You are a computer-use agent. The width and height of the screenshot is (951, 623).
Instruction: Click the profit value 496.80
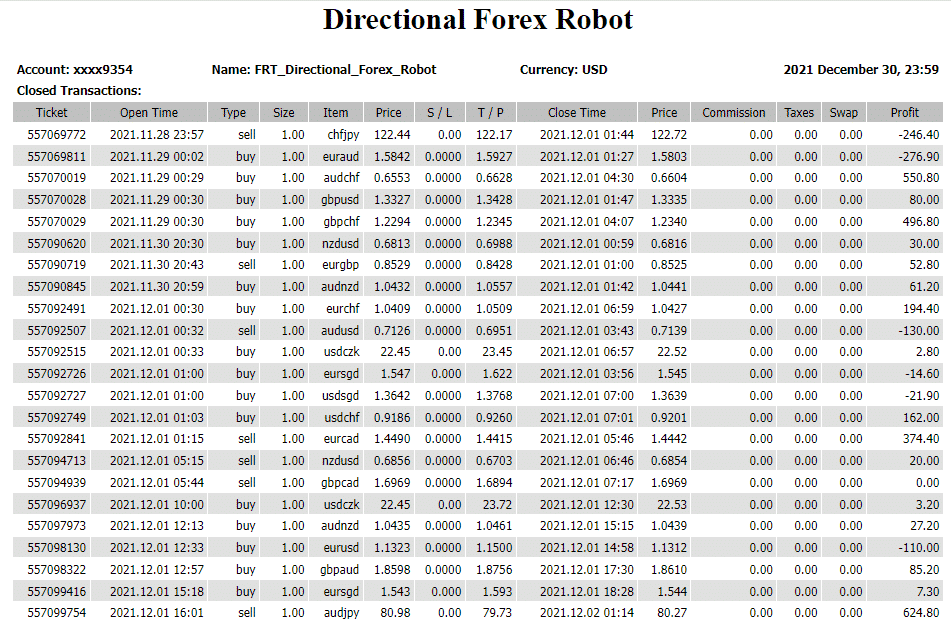(921, 221)
